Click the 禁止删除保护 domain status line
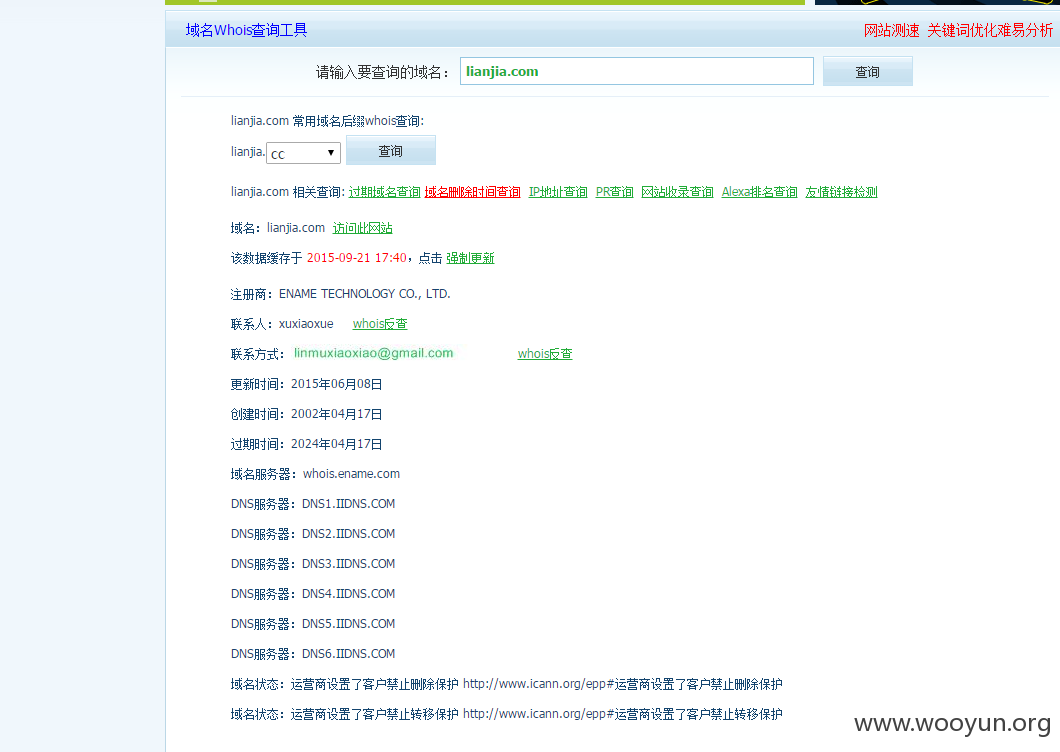The width and height of the screenshot is (1060, 752). 506,684
